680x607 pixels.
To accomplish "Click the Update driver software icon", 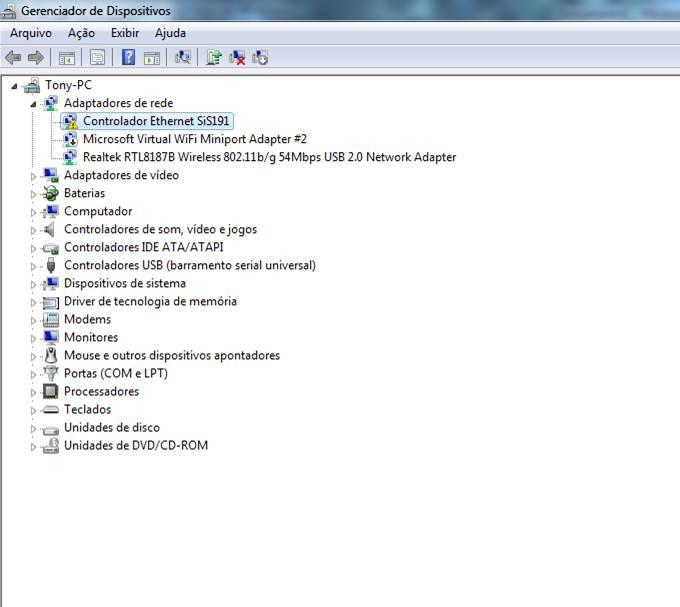I will point(214,57).
